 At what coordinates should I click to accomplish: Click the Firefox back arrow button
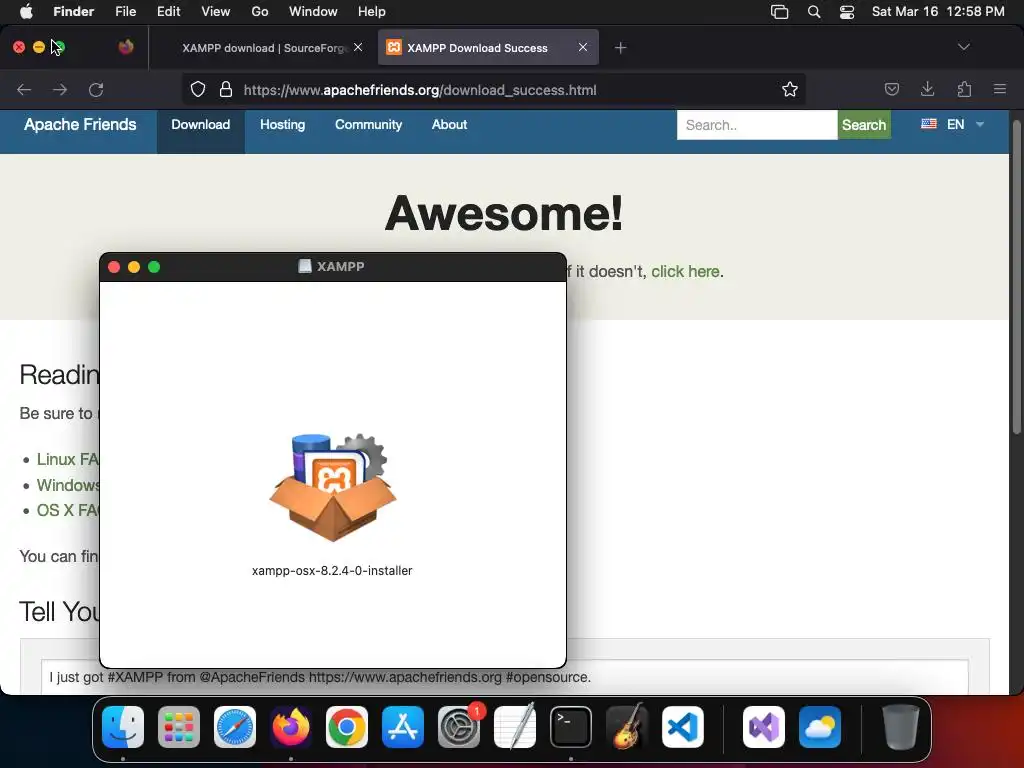pos(24,89)
